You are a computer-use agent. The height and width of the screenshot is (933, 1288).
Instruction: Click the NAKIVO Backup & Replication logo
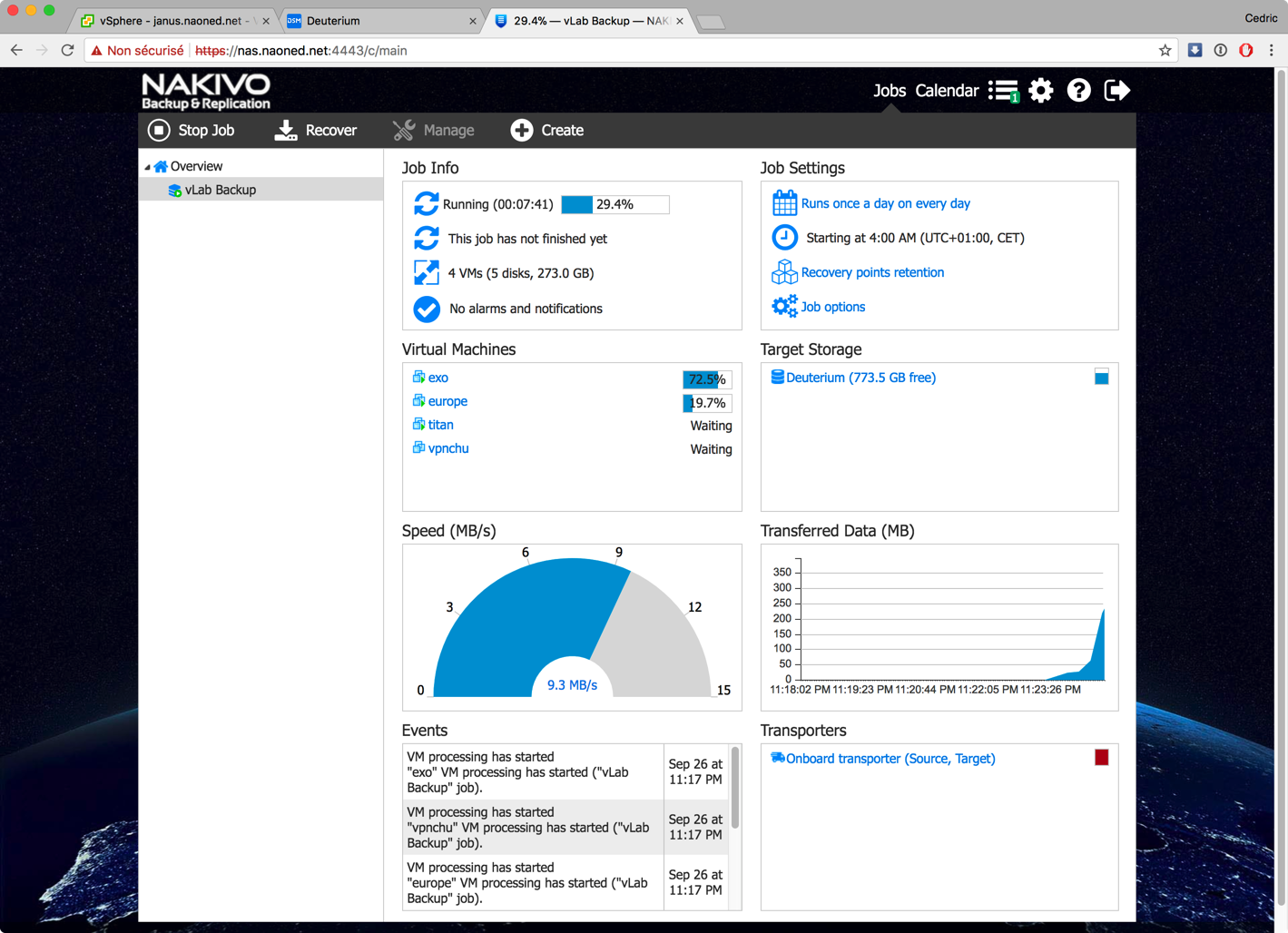(x=206, y=92)
